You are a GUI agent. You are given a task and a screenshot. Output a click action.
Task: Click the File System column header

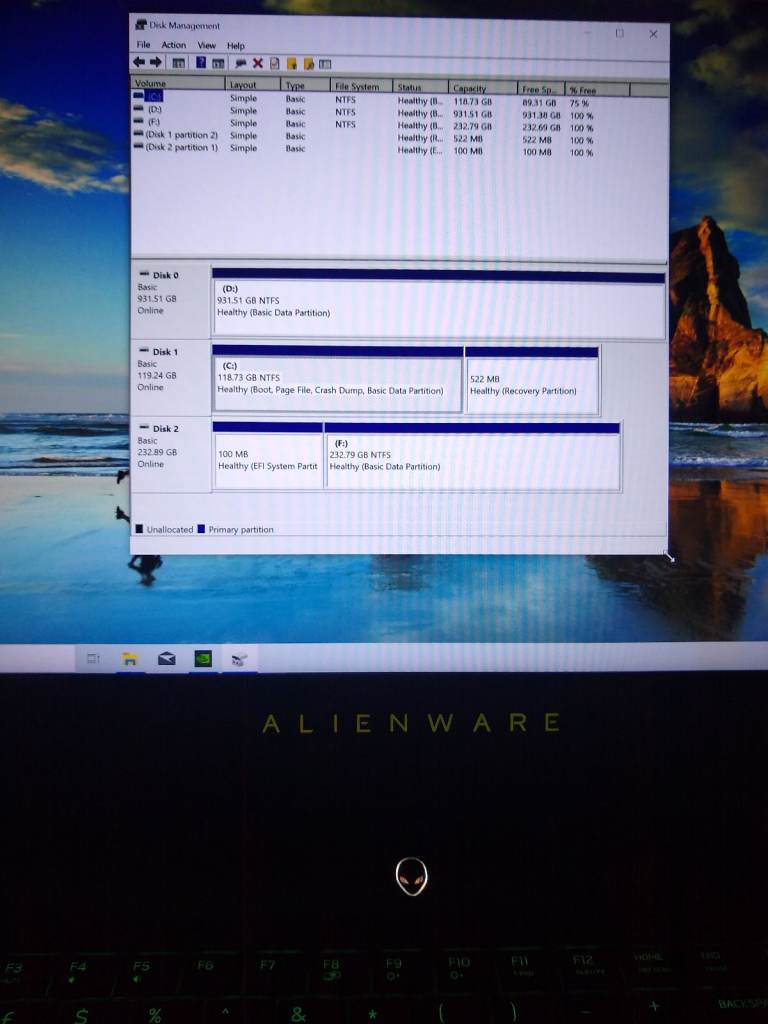coord(357,87)
